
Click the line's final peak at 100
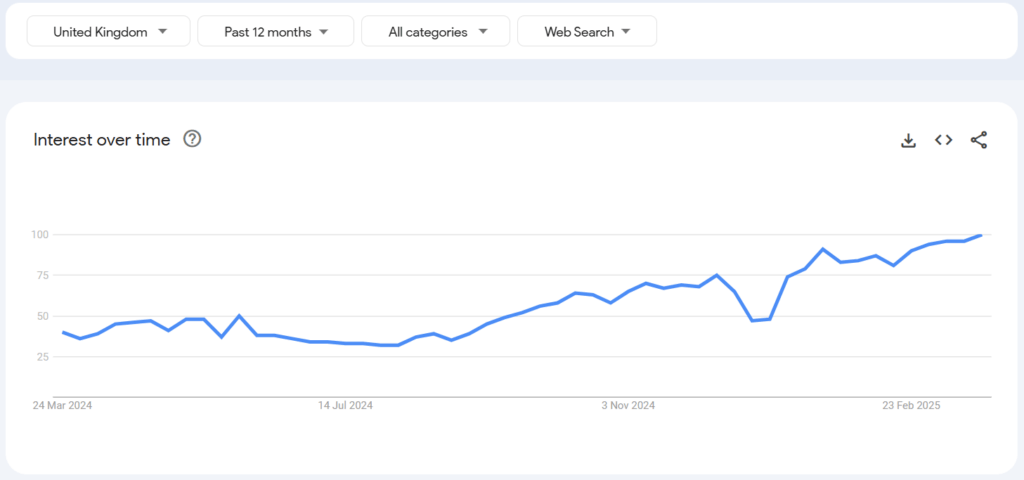(x=982, y=235)
